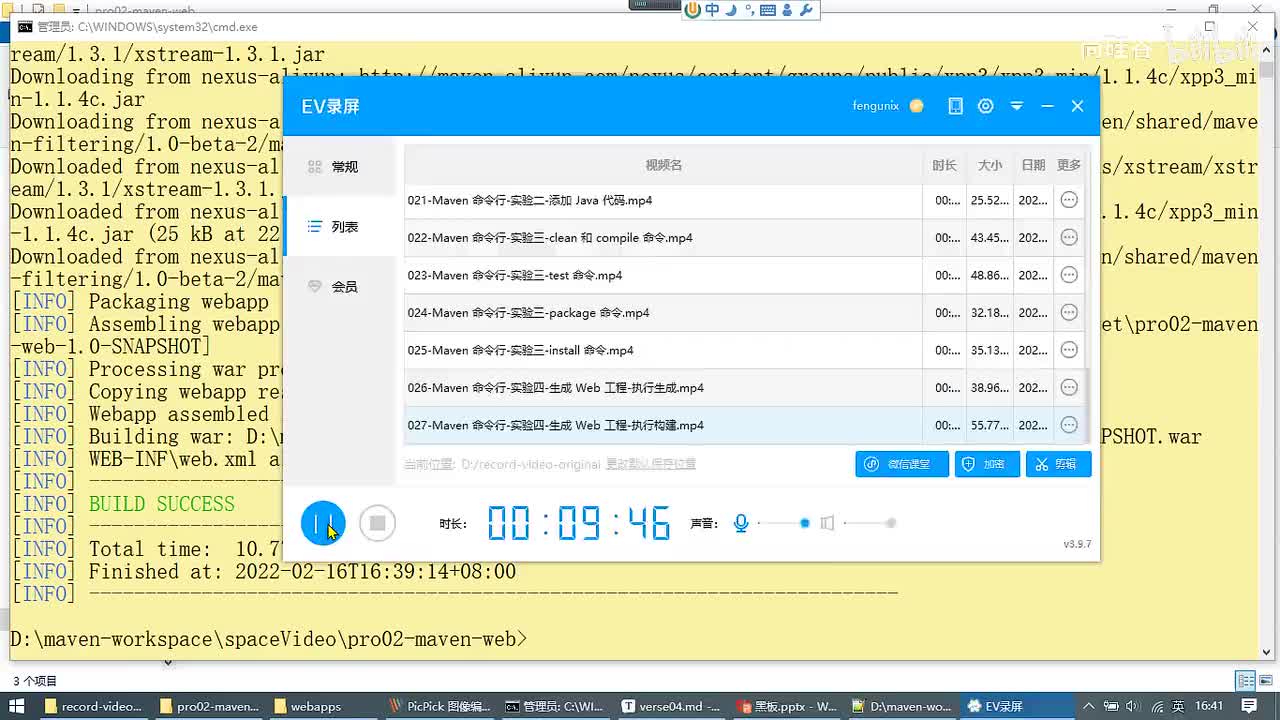Click the IME moon icon

pyautogui.click(x=731, y=10)
